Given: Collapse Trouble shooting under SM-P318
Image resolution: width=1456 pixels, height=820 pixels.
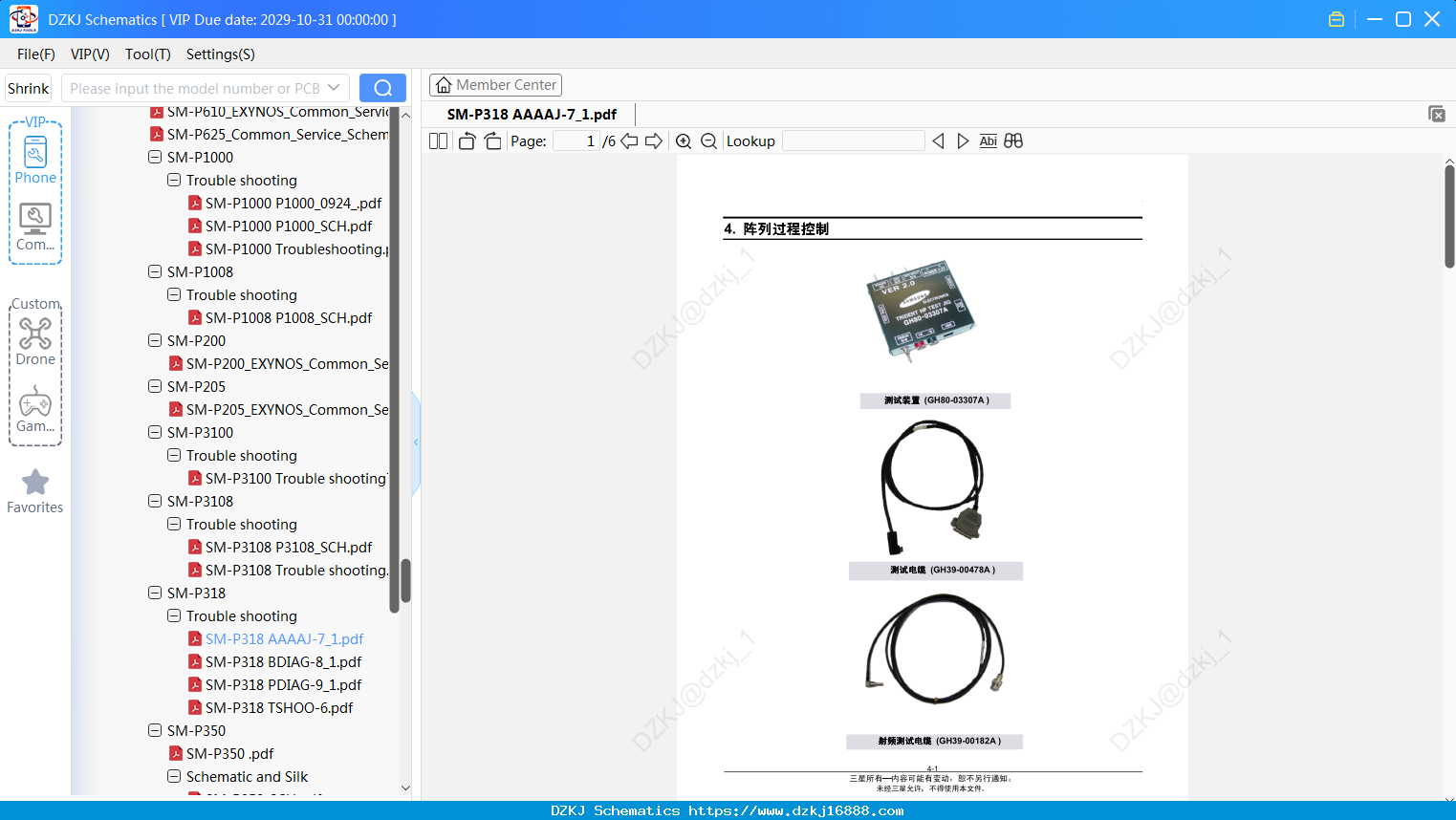Looking at the screenshot, I should point(174,615).
